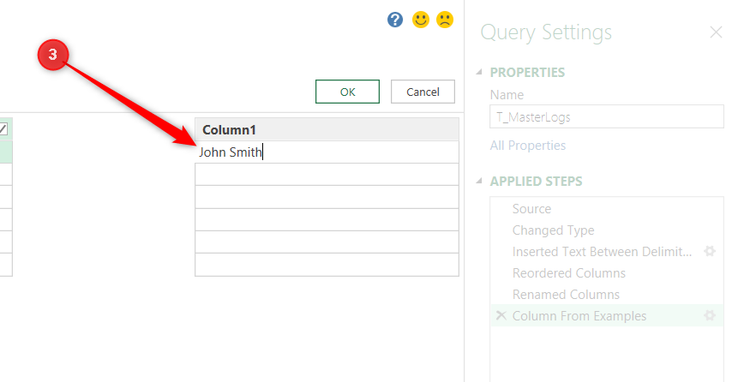Toggle the partially visible column checkbox
750x382 pixels.
point(3,129)
